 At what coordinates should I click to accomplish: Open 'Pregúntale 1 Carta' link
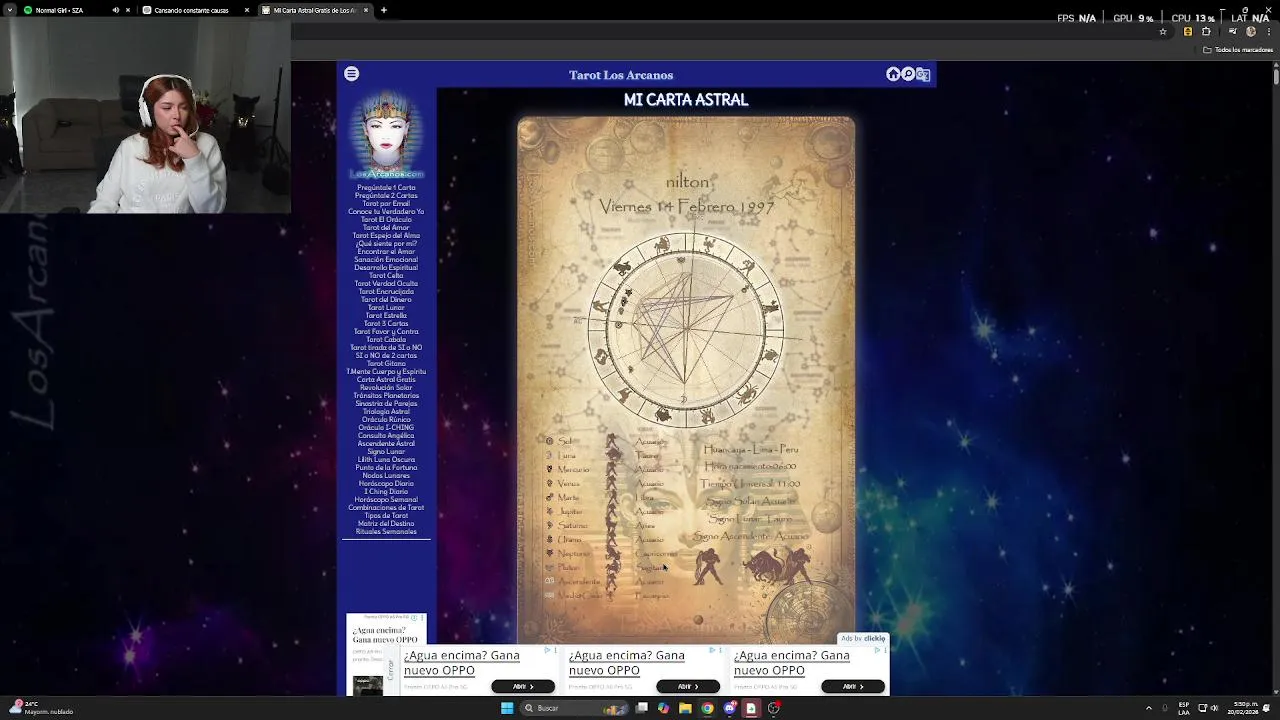click(386, 188)
